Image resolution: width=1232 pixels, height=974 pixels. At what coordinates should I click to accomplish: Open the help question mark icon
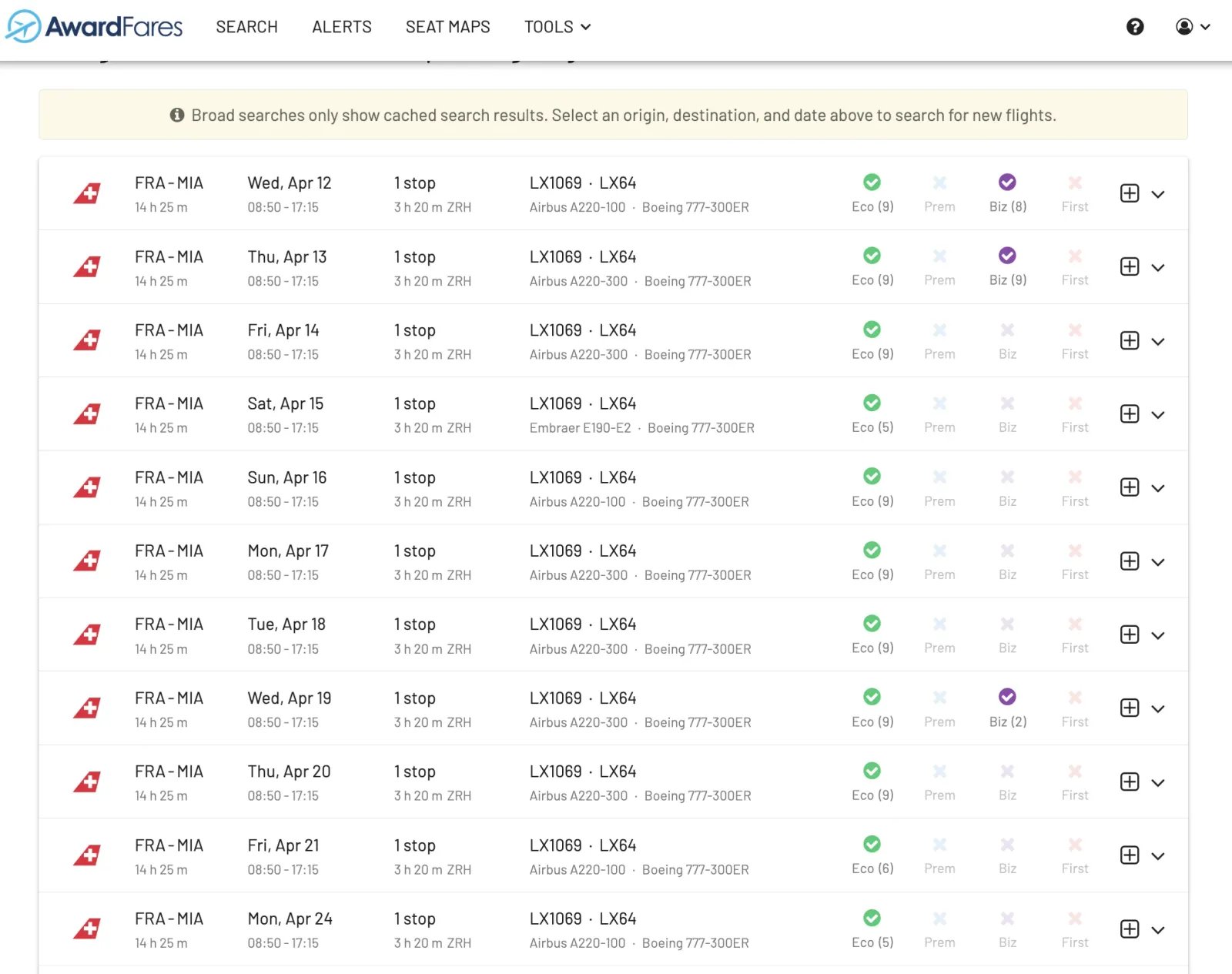click(x=1135, y=27)
